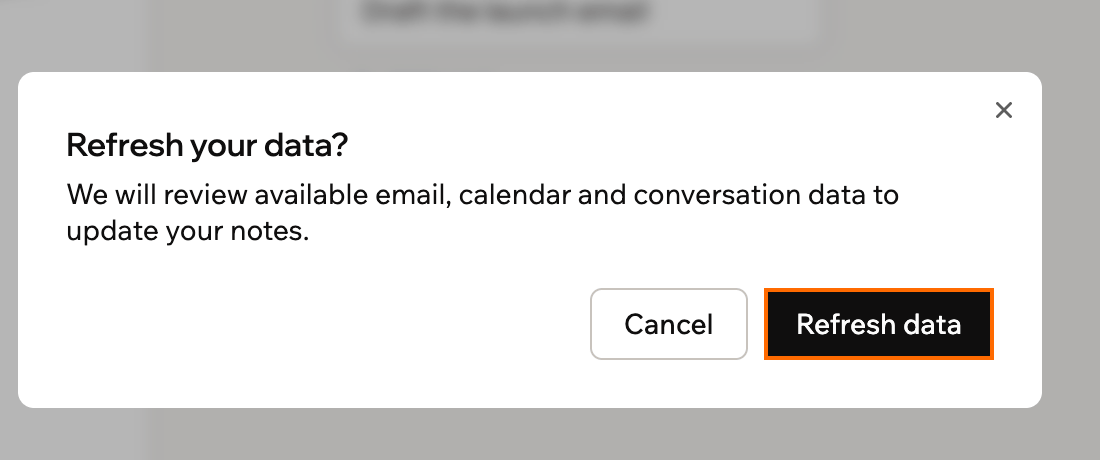Click the gray overlay right of dialog

point(1071,238)
